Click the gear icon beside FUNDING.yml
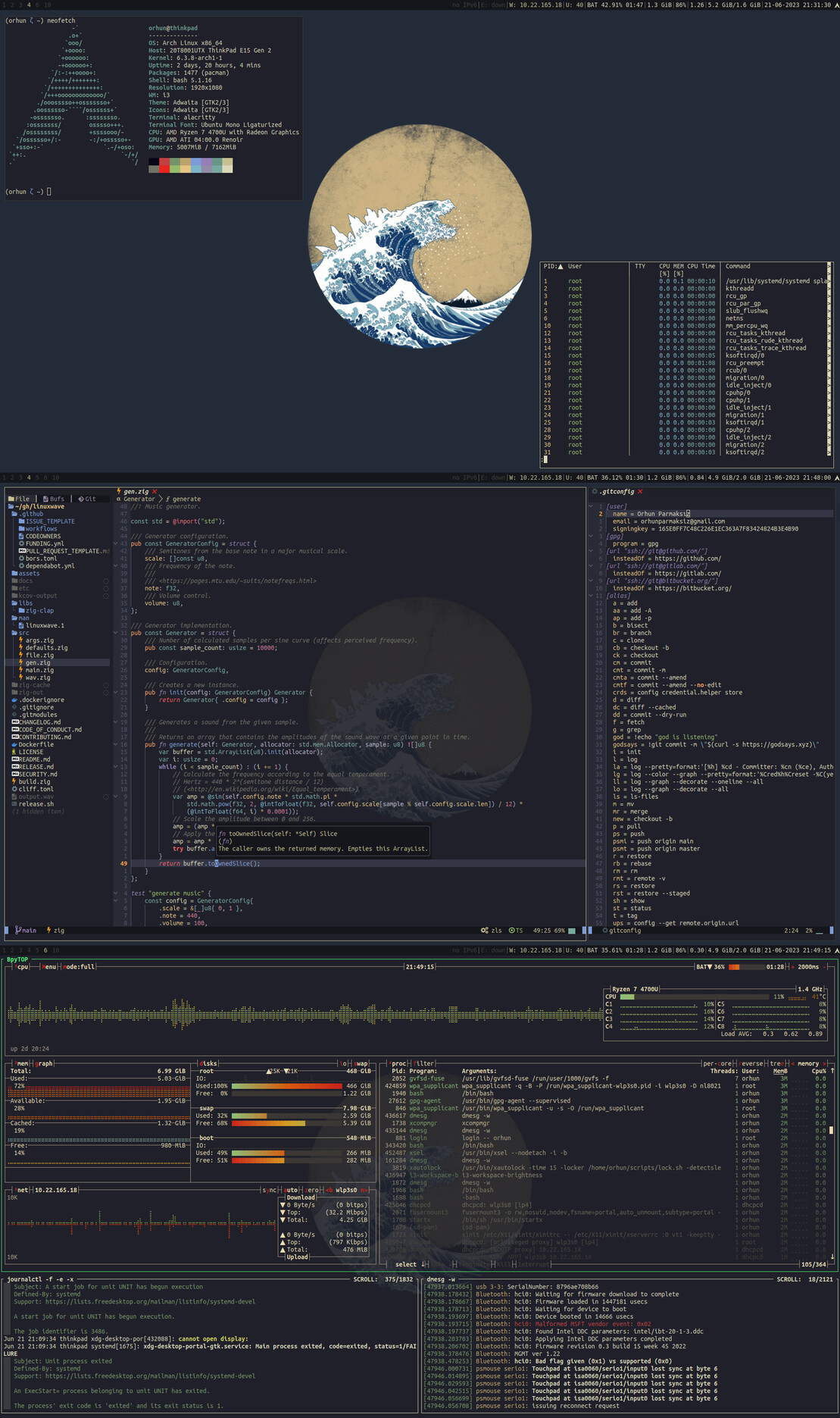Viewport: 840px width, 1418px height. pos(21,543)
